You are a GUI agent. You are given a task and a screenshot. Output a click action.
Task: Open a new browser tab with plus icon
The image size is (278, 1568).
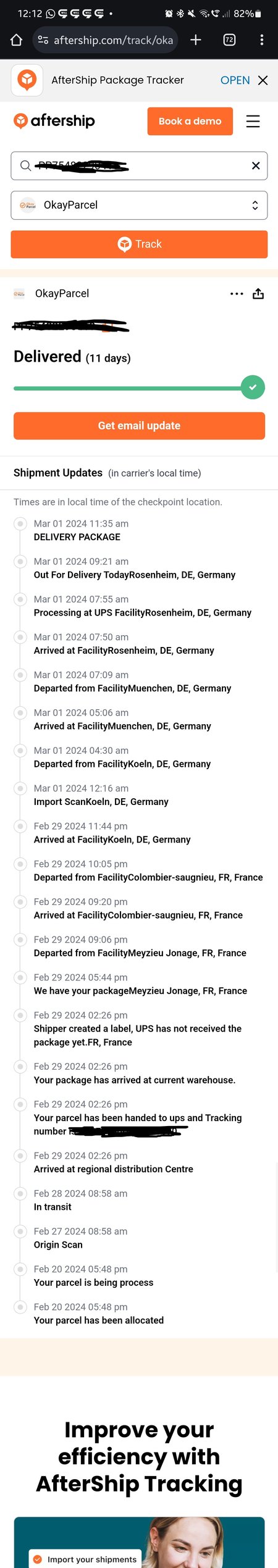196,40
